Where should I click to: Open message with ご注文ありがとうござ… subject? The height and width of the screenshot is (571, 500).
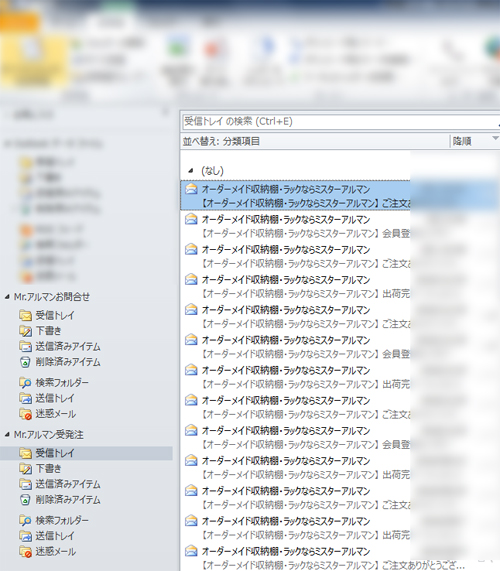click(324, 558)
